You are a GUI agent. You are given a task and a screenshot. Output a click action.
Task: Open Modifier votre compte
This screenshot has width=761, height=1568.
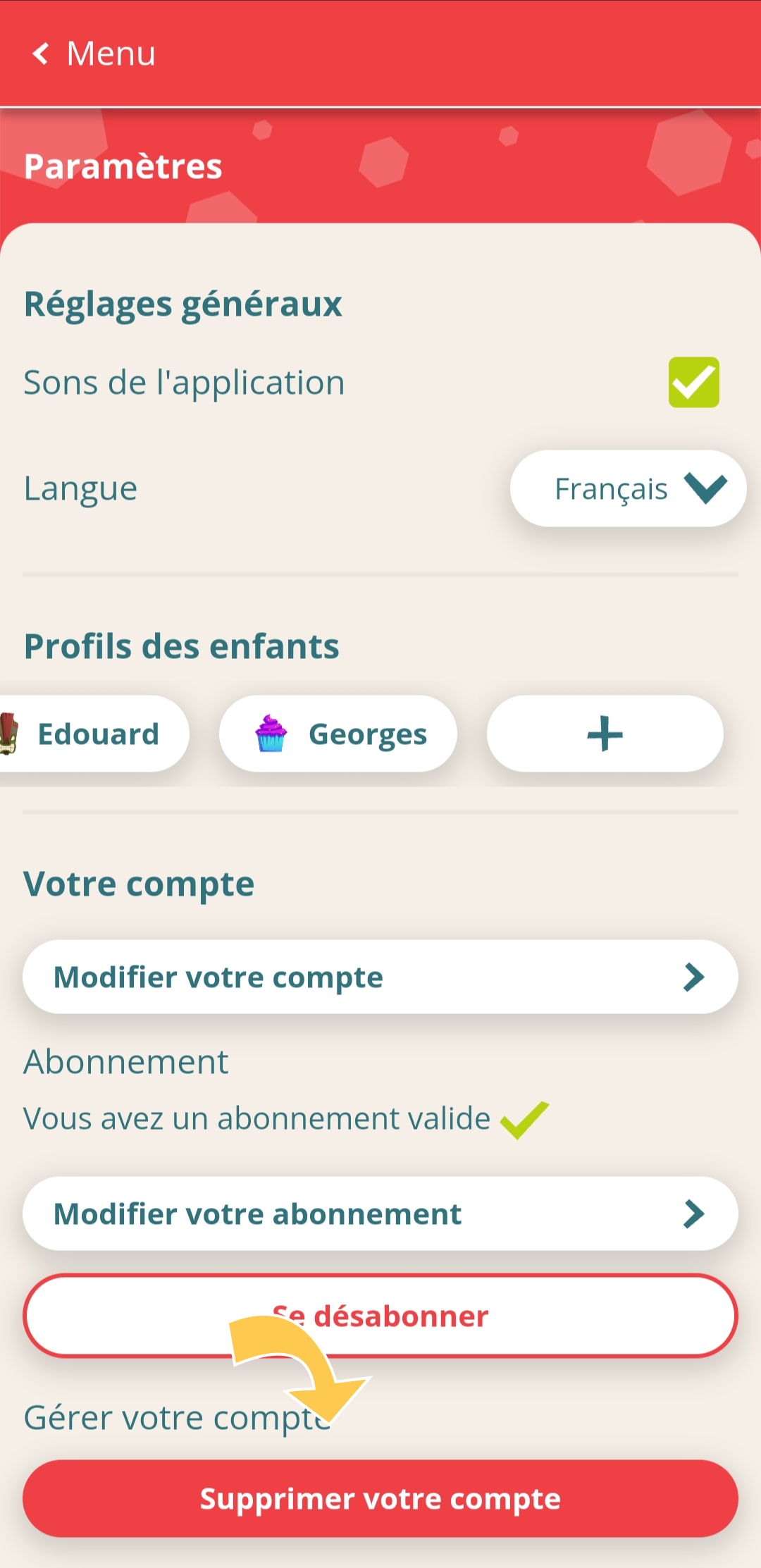(x=380, y=977)
